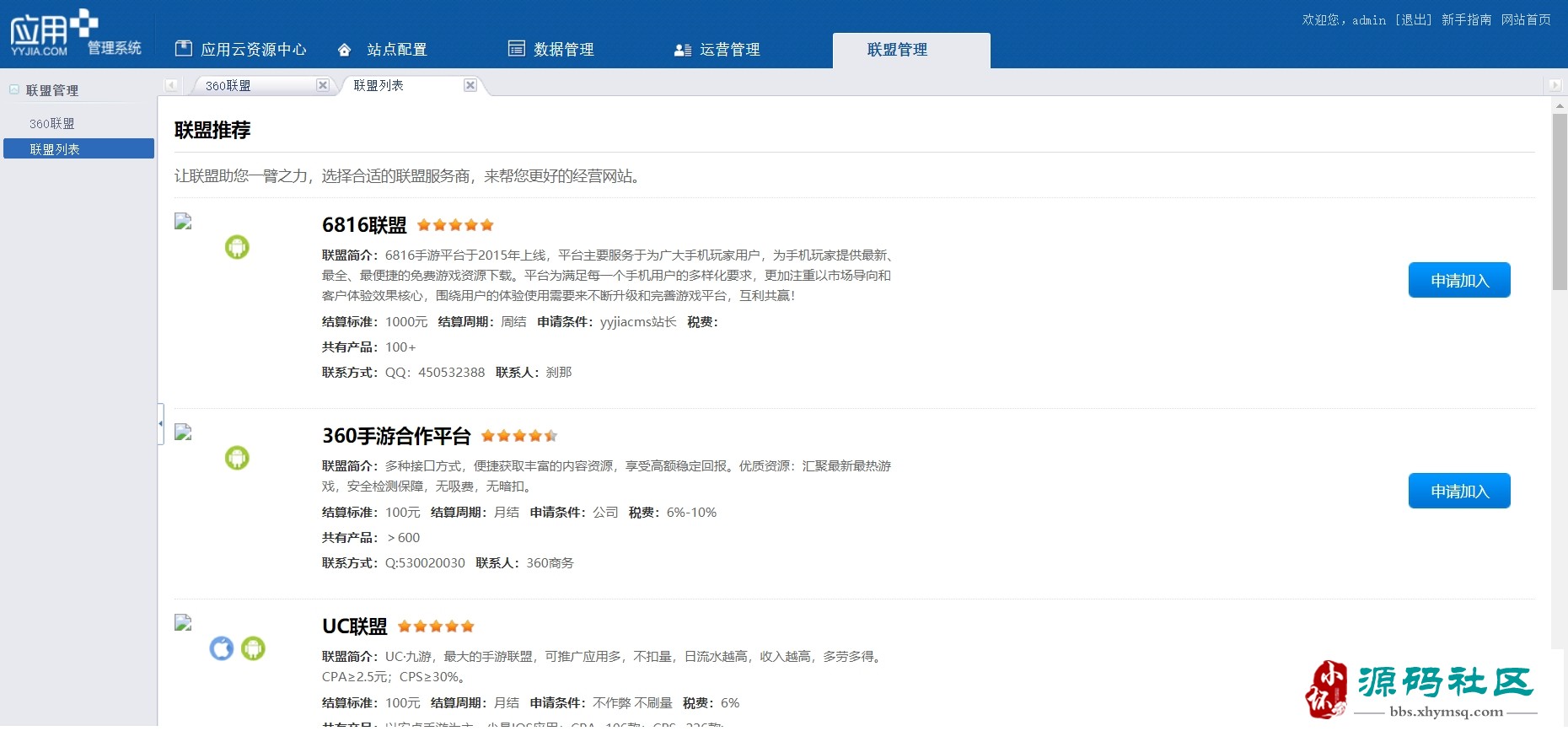Collapse the 联盟管理 sidebar section

point(14,89)
